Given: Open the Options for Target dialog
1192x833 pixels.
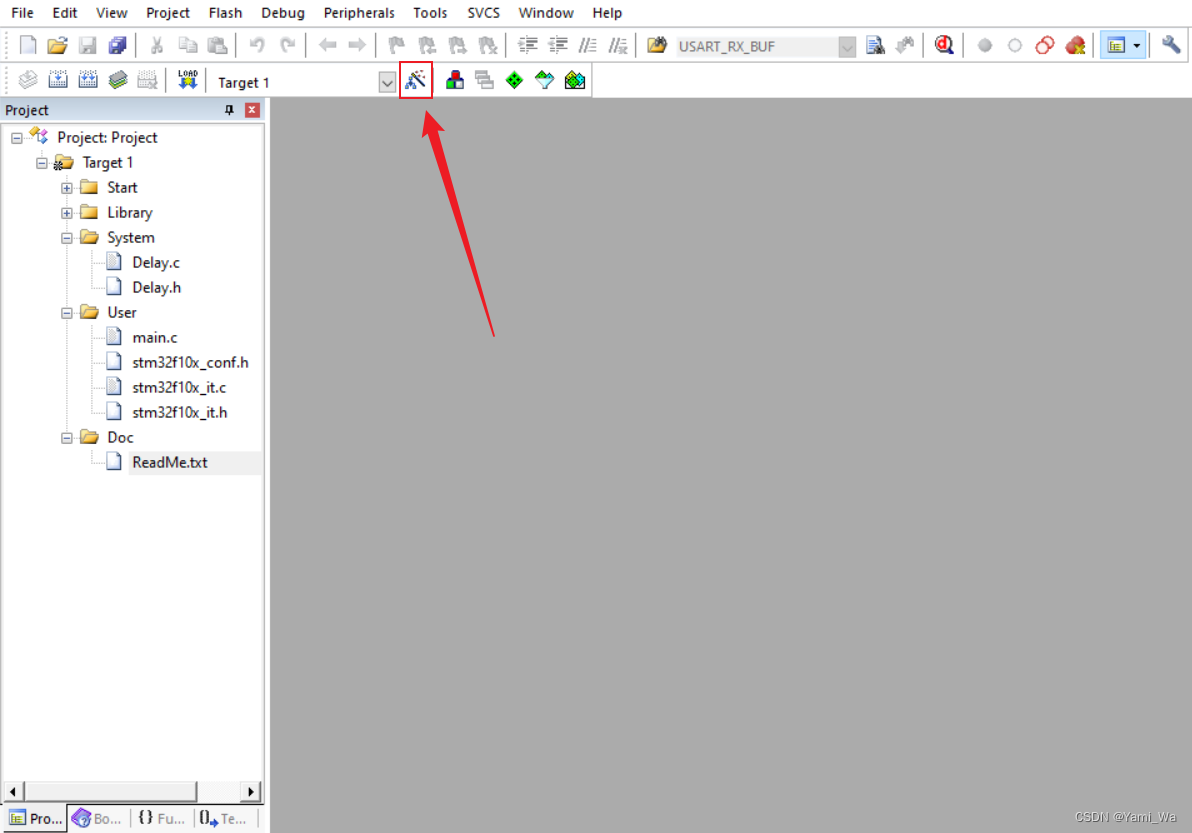Looking at the screenshot, I should point(416,81).
